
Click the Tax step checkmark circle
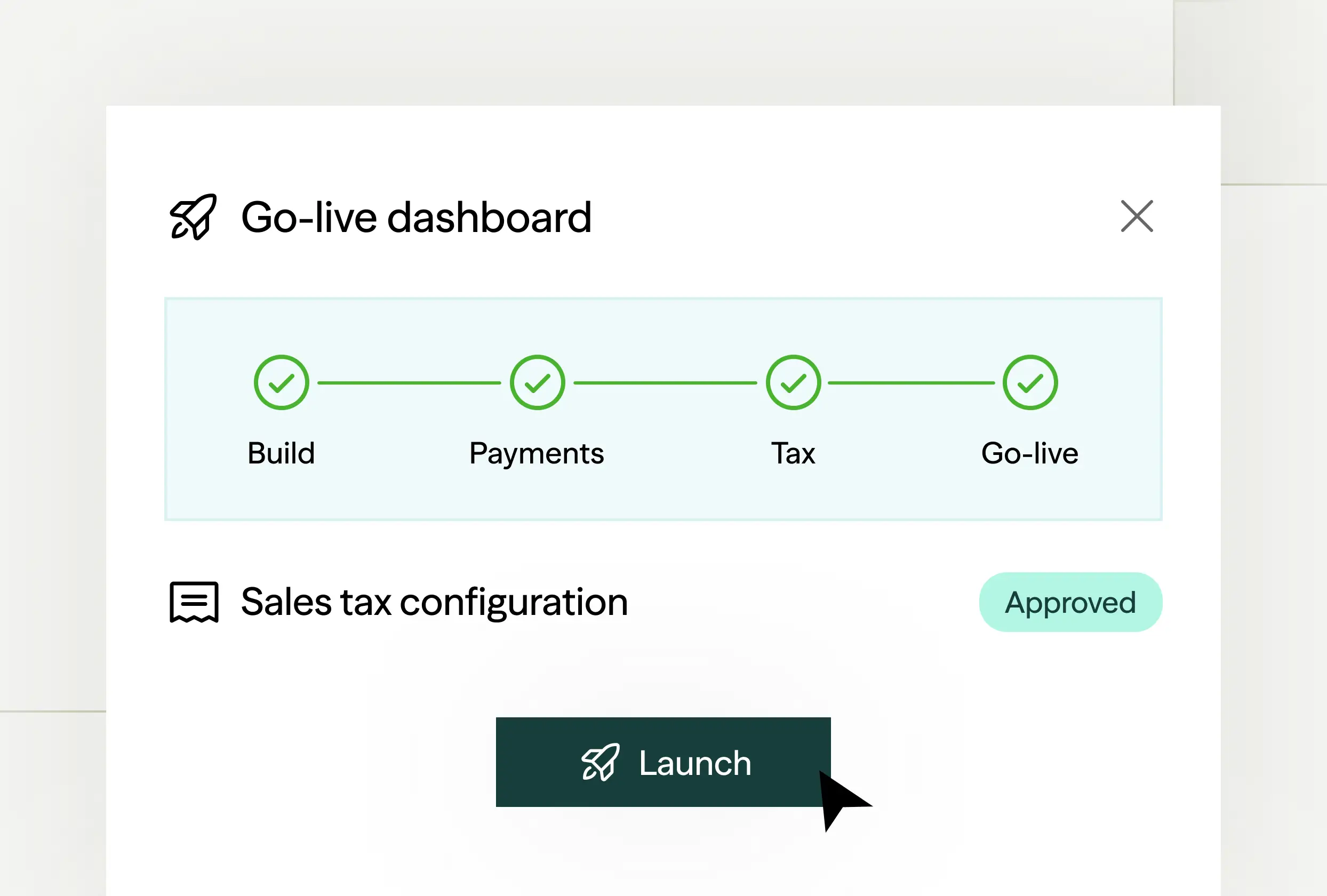793,382
